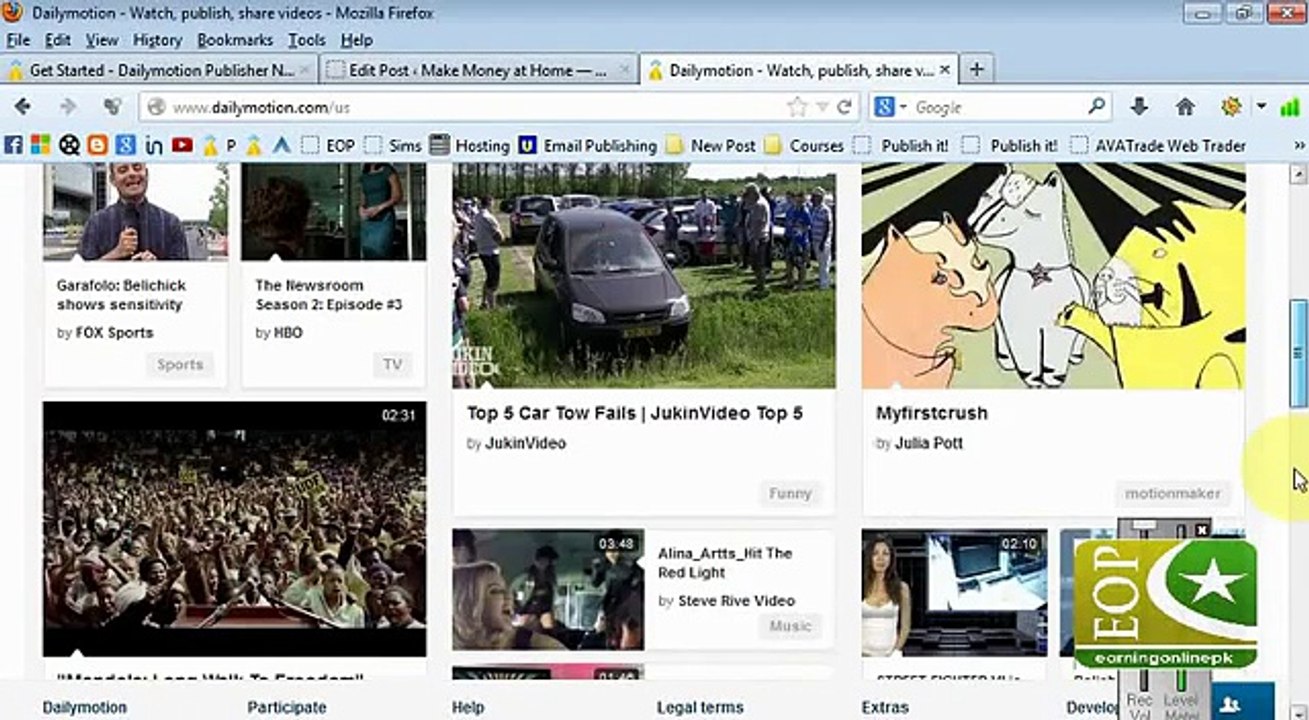
Task: Open the View menu
Action: 102,40
